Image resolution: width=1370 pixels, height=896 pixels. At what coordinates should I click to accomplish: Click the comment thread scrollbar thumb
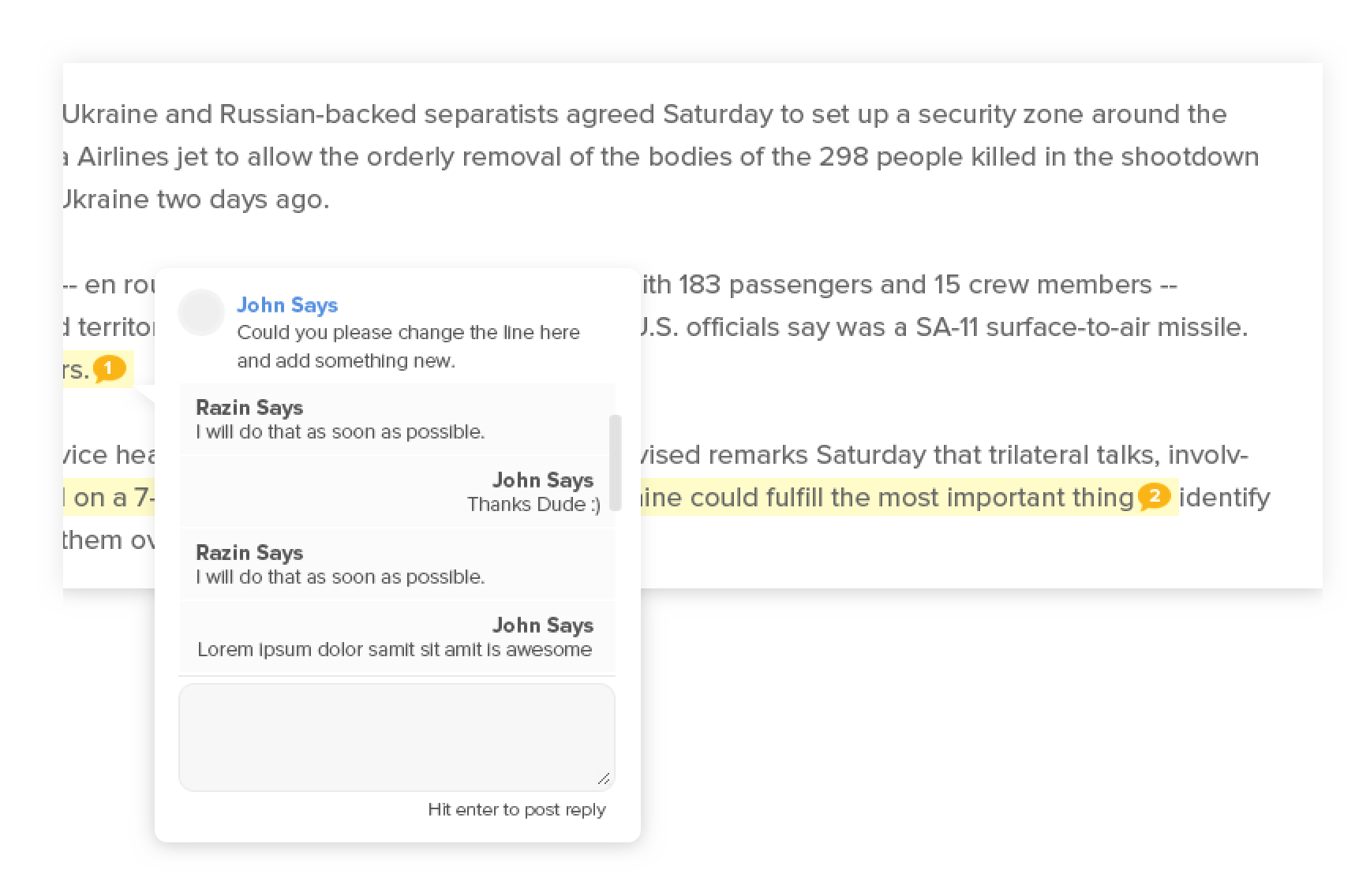tap(616, 462)
